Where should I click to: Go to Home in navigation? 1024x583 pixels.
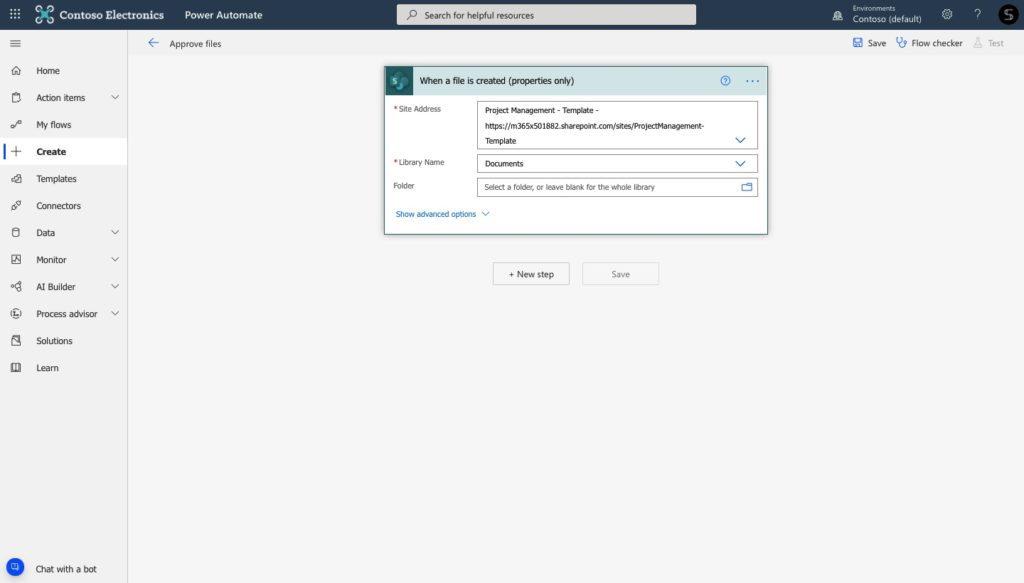[48, 71]
